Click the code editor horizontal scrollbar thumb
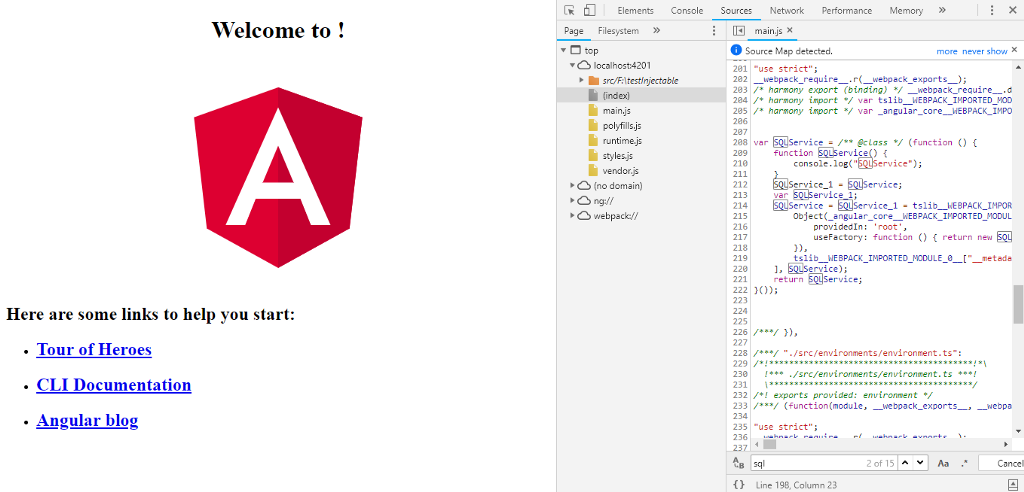The height and width of the screenshot is (492, 1024). click(x=769, y=444)
